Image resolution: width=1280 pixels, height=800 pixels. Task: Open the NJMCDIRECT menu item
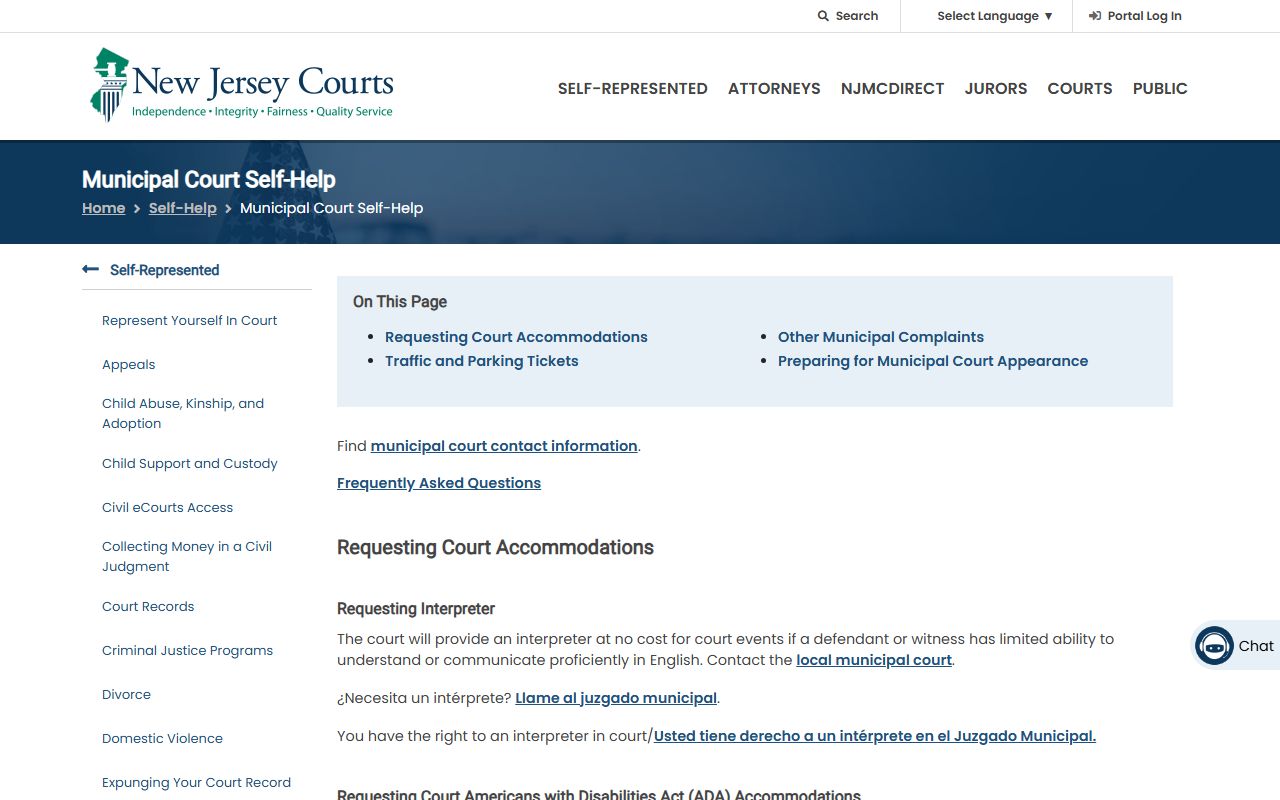(892, 88)
